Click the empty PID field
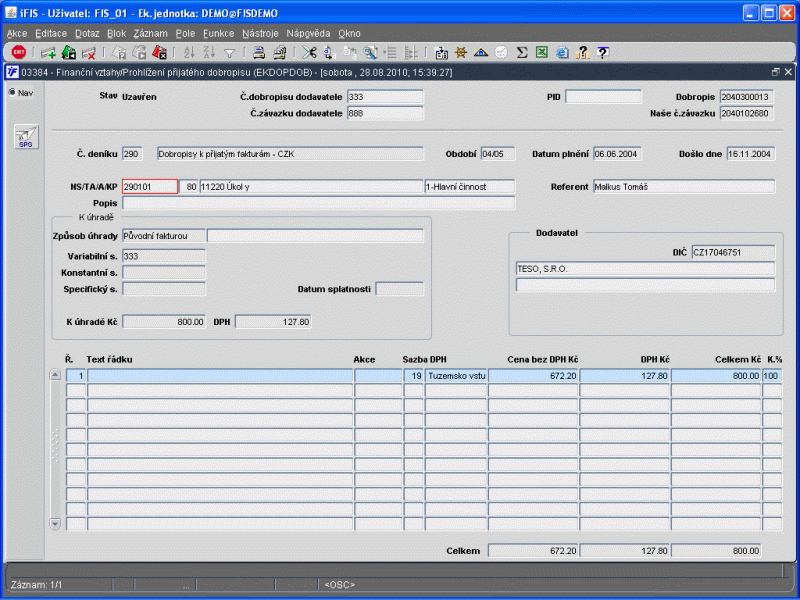800x600 pixels. [x=603, y=97]
